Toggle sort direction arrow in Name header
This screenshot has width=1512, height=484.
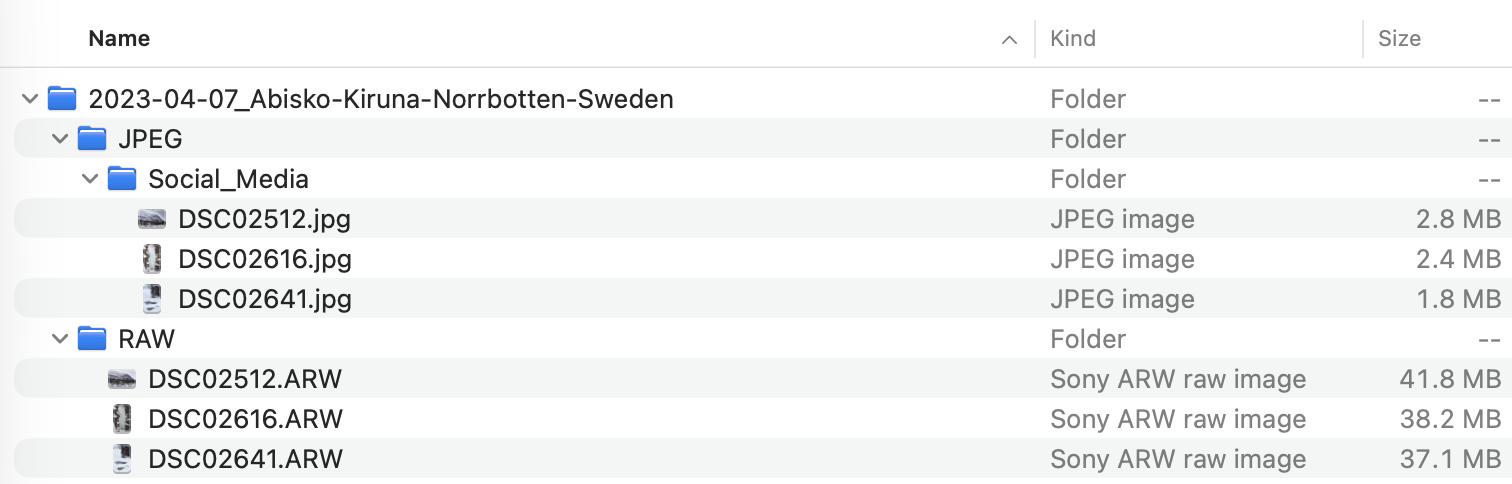click(1009, 40)
